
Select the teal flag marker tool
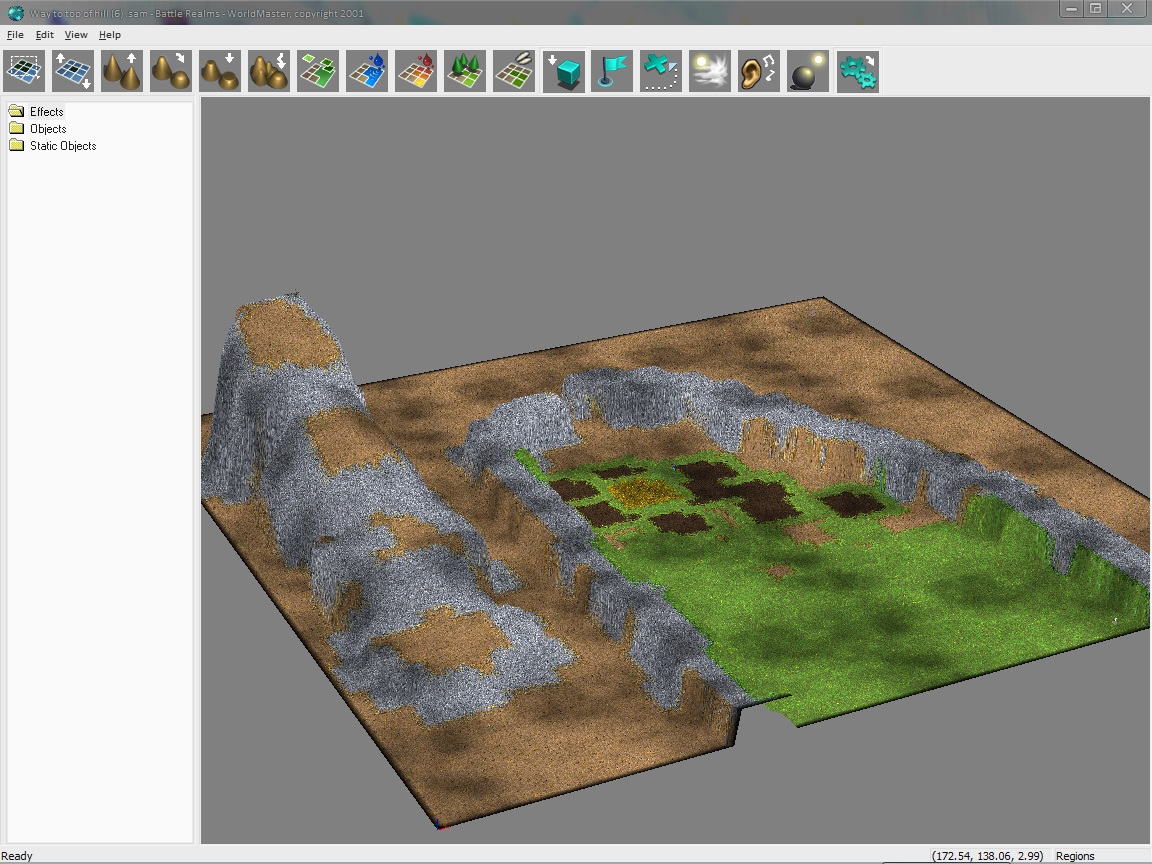612,71
